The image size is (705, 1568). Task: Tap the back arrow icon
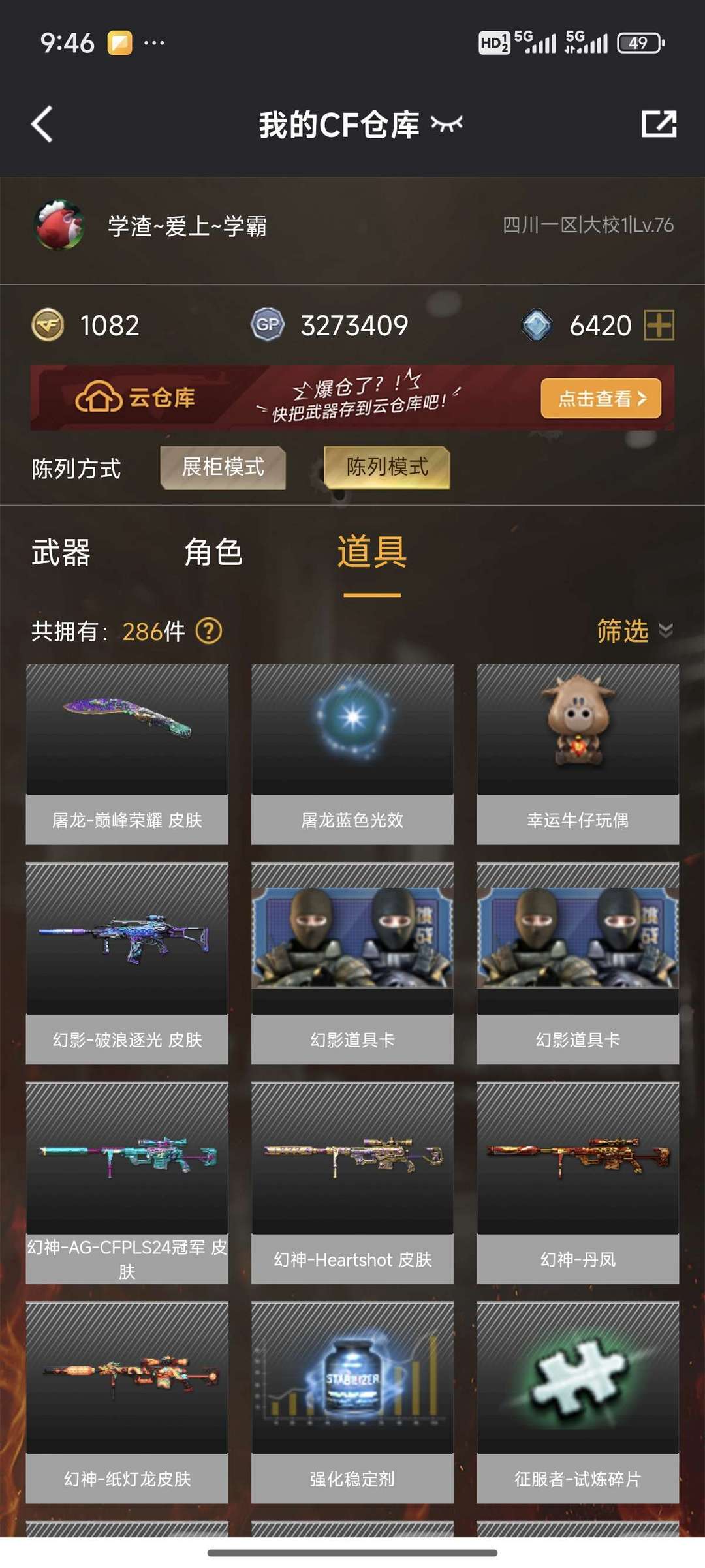click(42, 124)
